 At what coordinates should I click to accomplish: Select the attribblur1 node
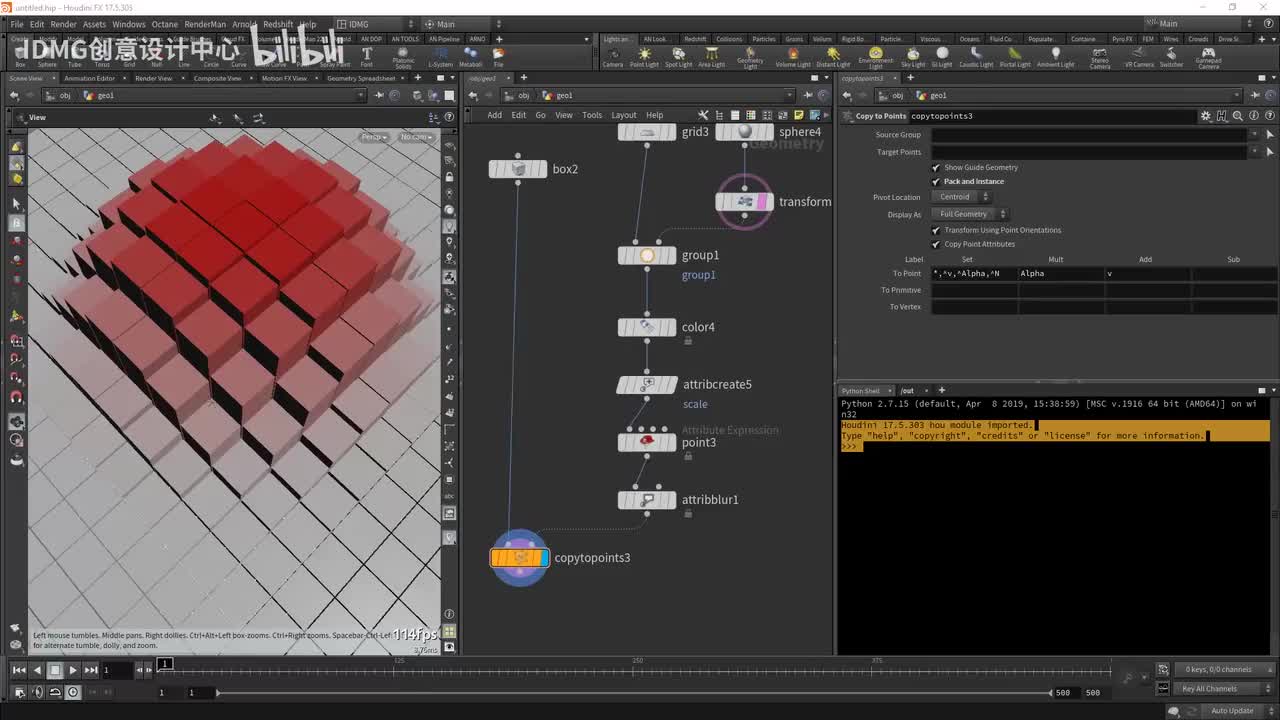click(647, 500)
